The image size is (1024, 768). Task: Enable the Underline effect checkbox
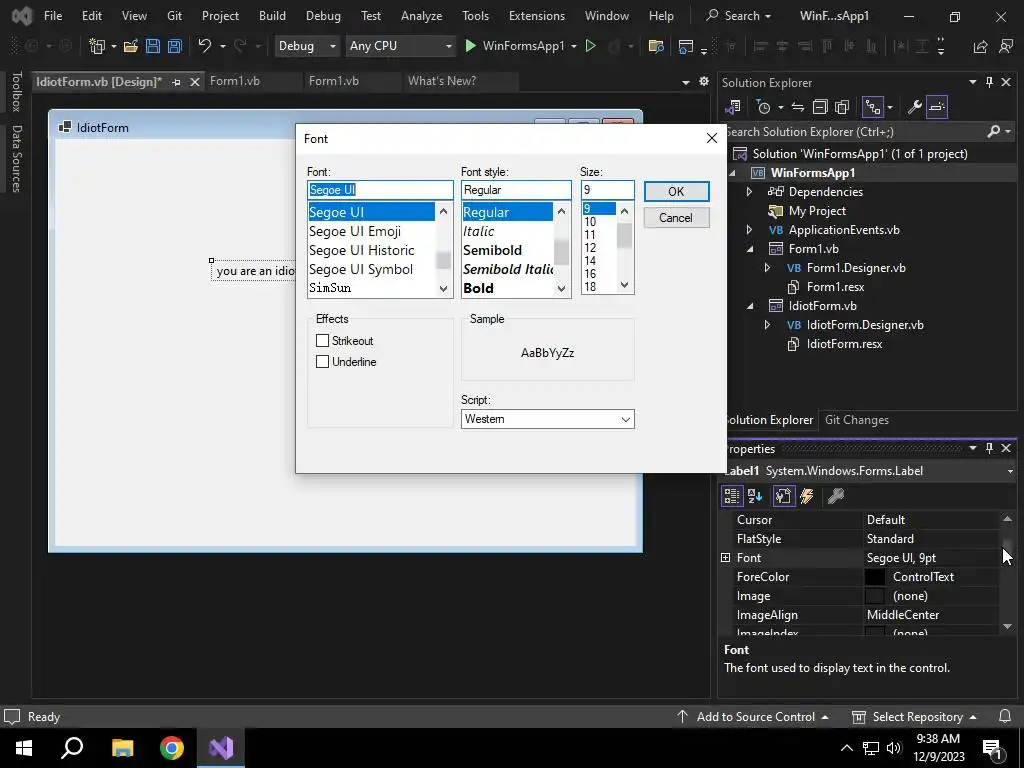tap(322, 362)
